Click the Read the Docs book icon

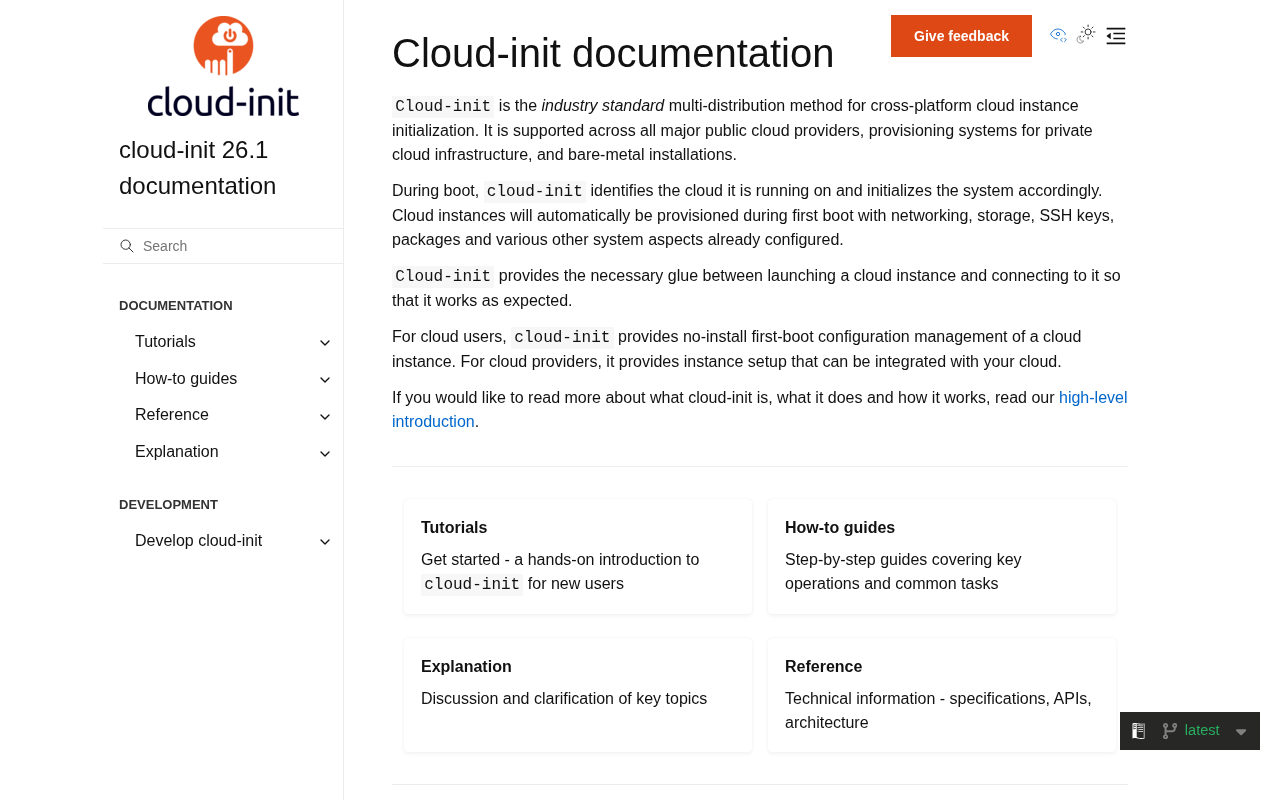[x=1138, y=731]
